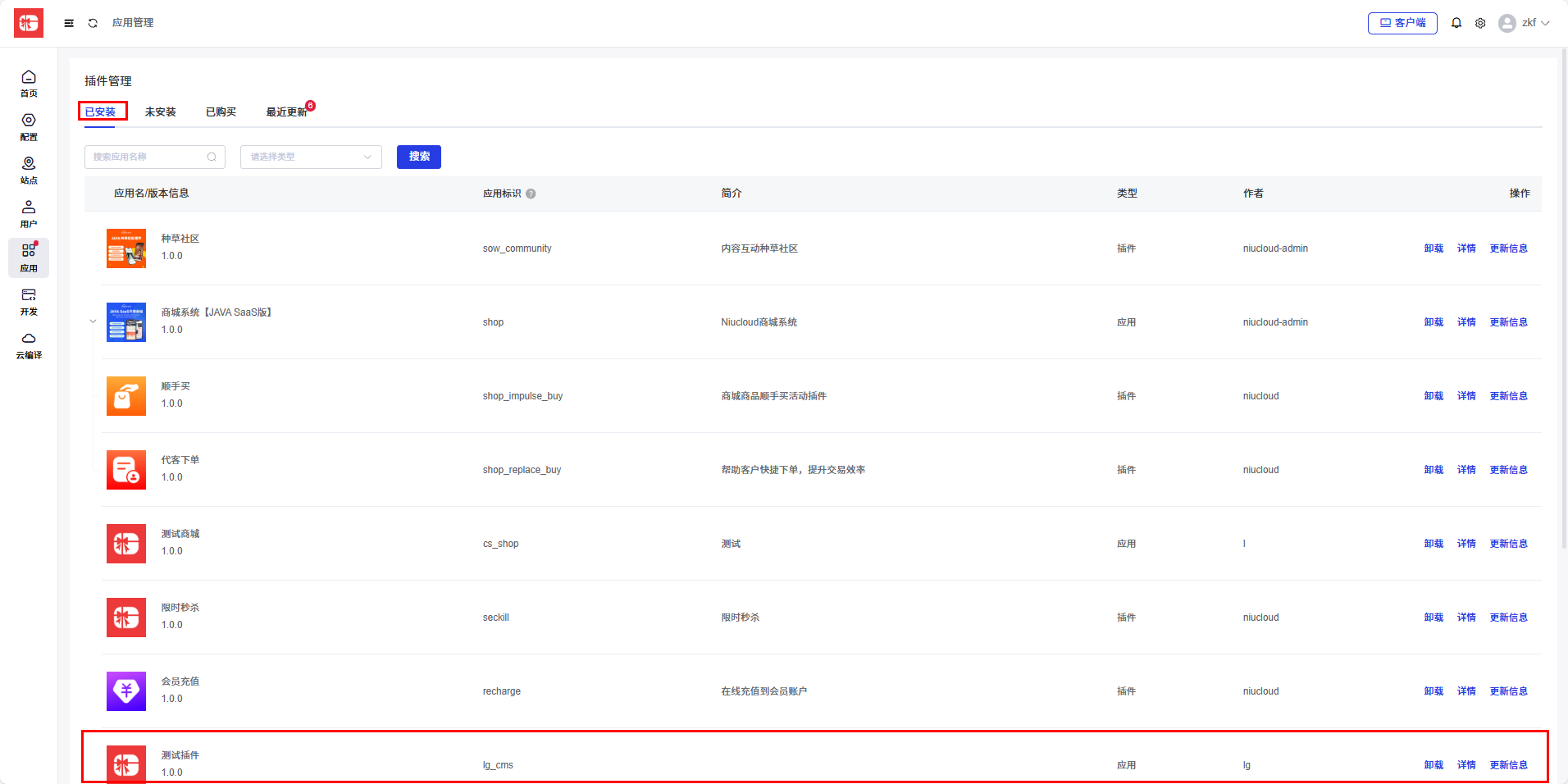Focus the 搜索应用名称 search field
Image resolution: width=1568 pixels, height=784 pixels.
(x=148, y=157)
